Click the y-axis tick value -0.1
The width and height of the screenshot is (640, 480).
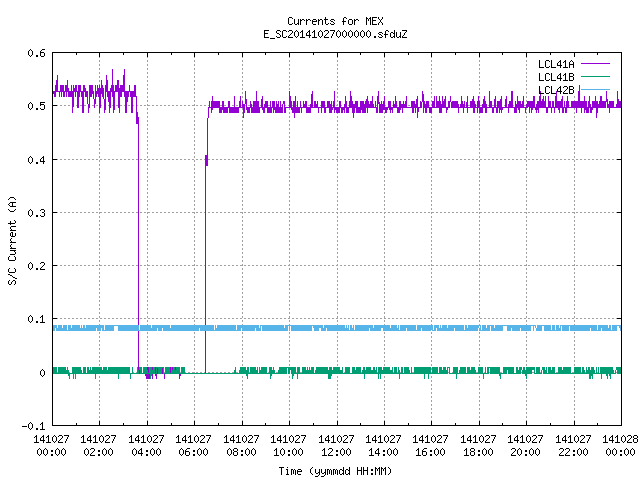[33, 426]
